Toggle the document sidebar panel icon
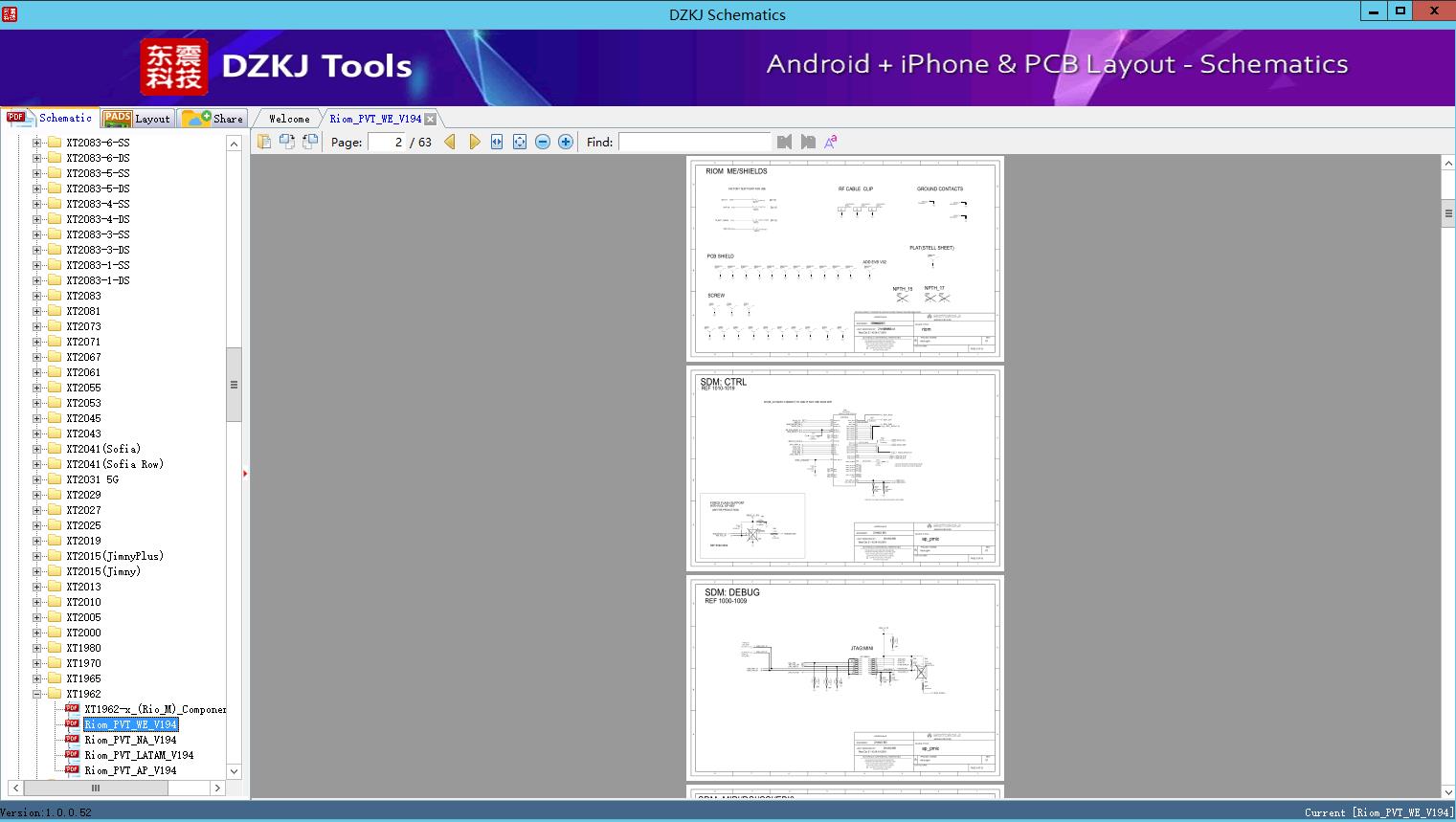 tap(264, 142)
